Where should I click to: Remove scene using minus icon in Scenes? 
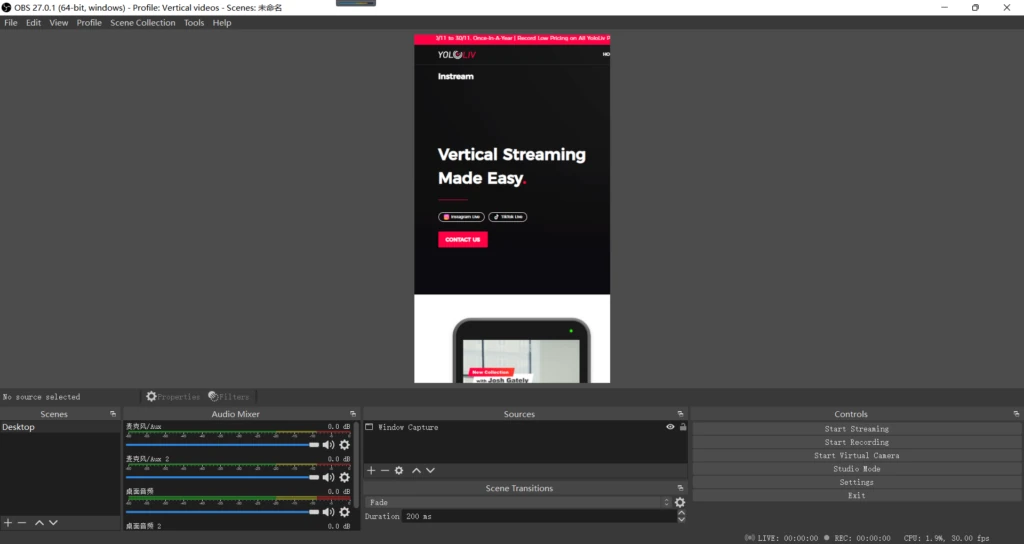[22, 523]
